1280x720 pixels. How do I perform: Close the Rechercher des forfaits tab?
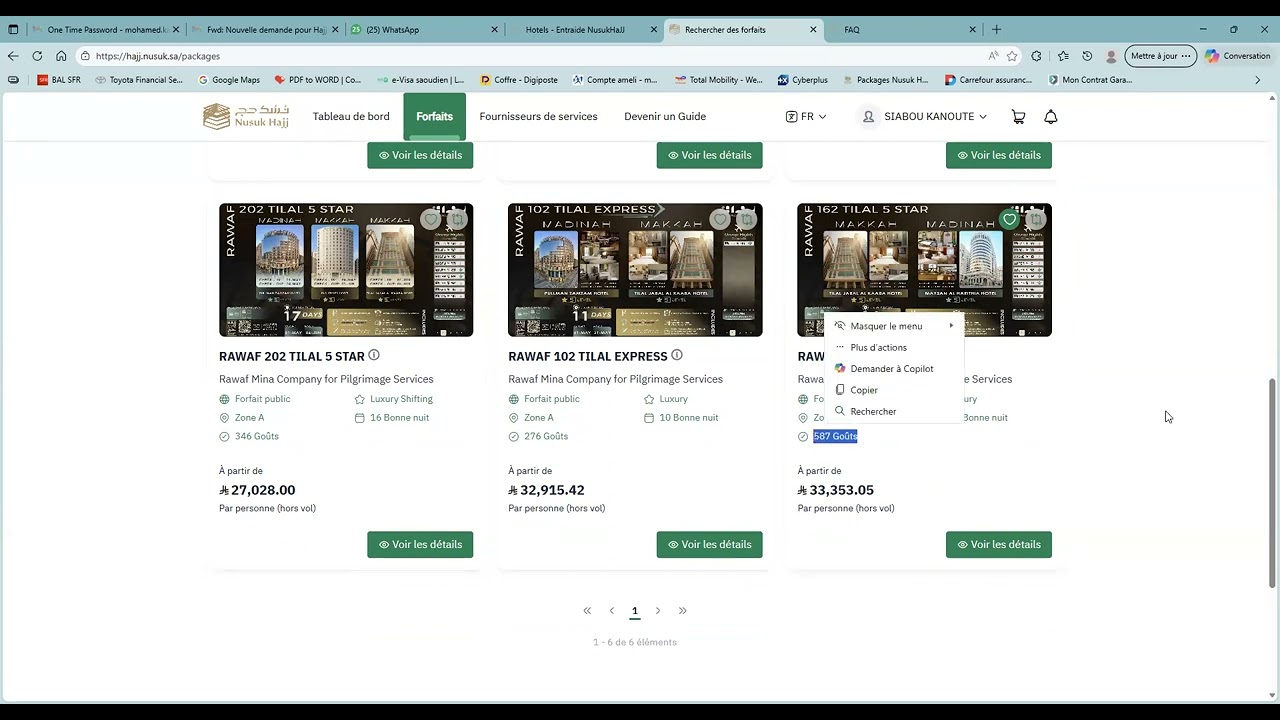click(813, 30)
